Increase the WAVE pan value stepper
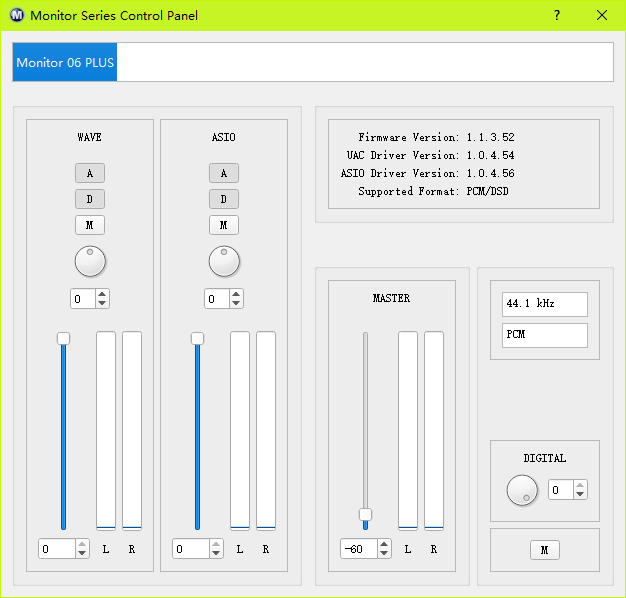The image size is (626, 598). click(102, 294)
